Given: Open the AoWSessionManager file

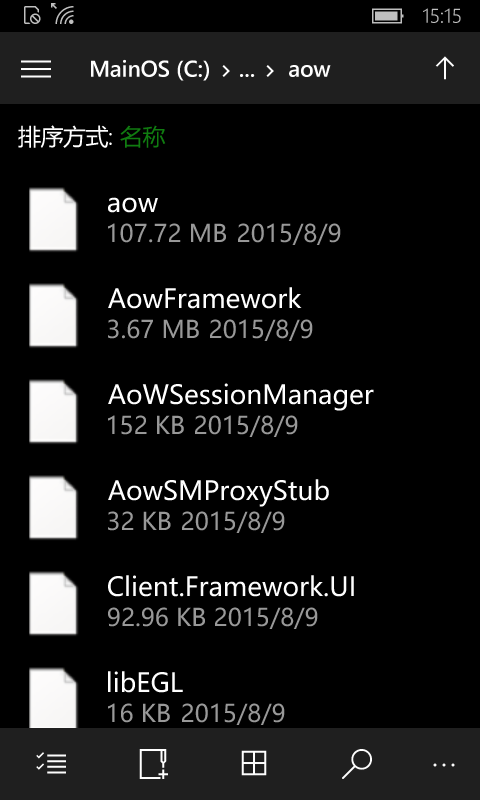Looking at the screenshot, I should (240, 411).
